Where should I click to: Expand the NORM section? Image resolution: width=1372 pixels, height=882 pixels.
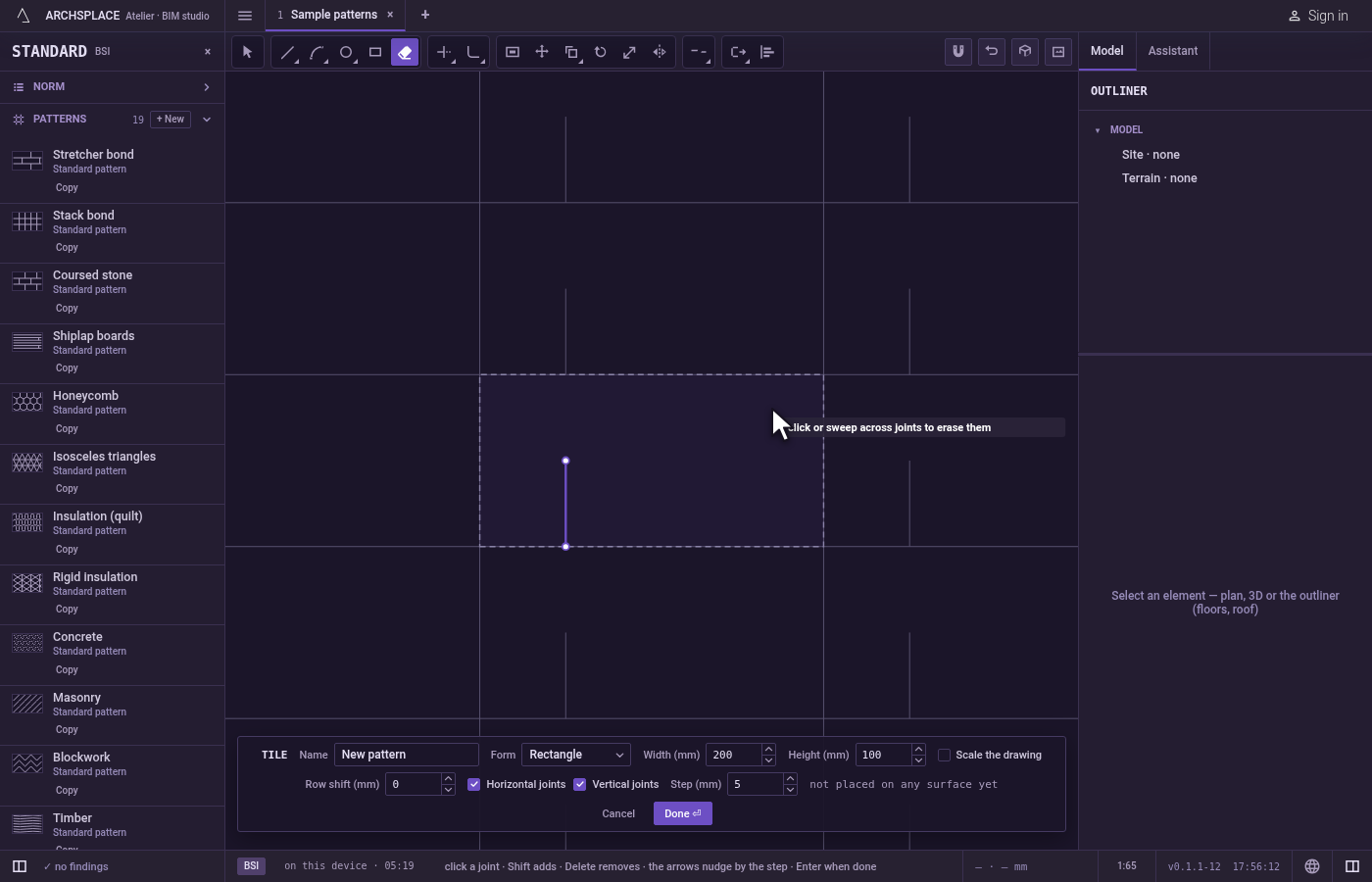click(x=207, y=87)
